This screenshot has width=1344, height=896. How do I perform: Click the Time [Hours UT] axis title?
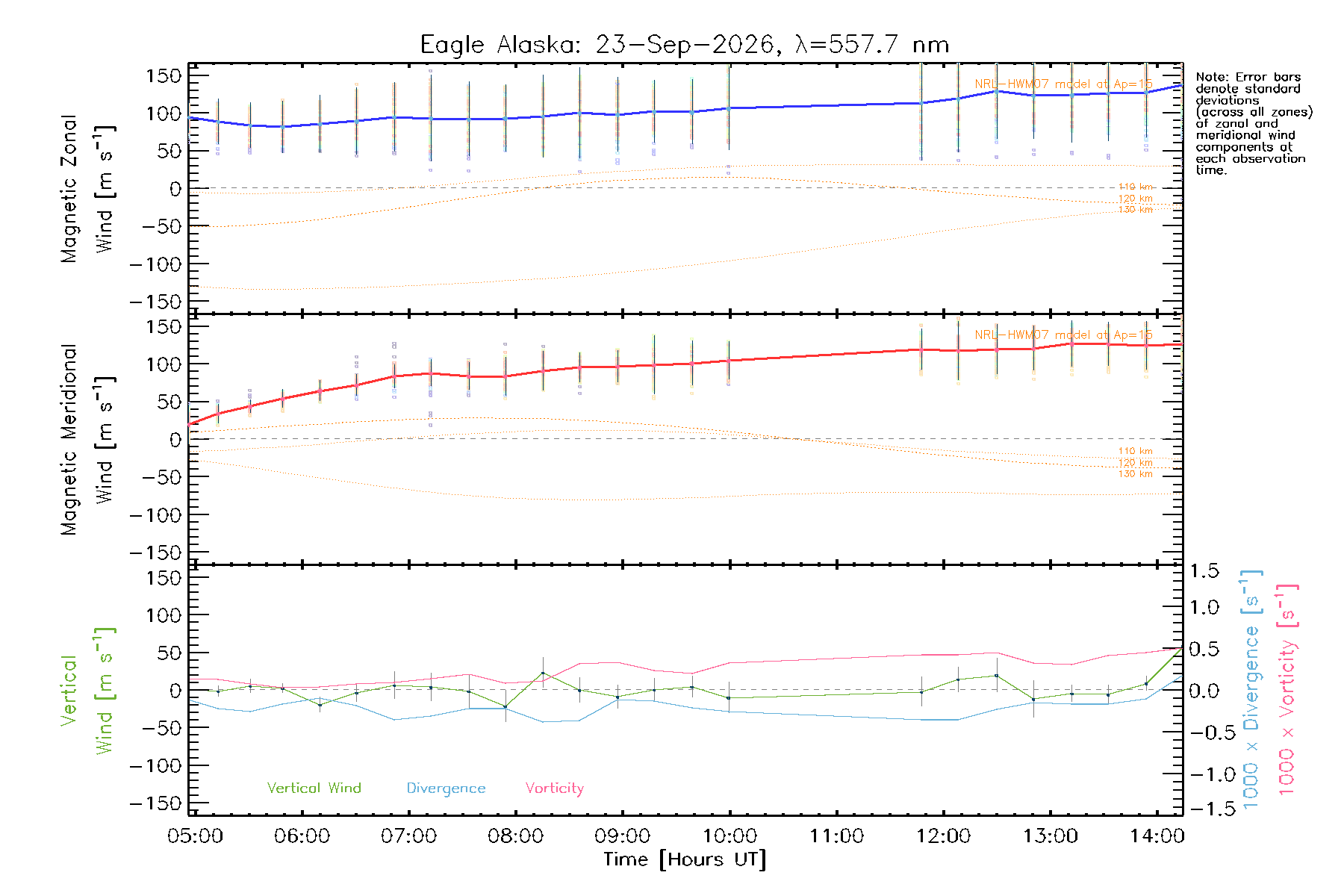(685, 859)
